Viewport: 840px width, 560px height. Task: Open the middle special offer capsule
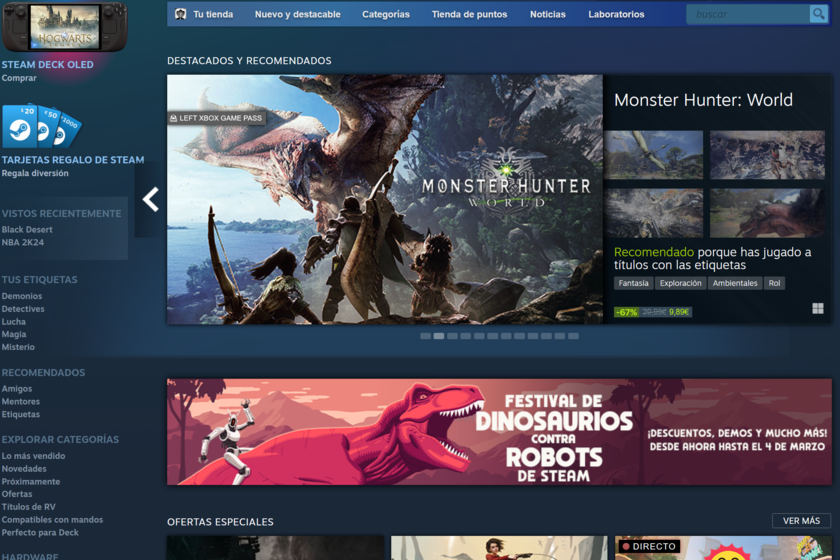(499, 548)
